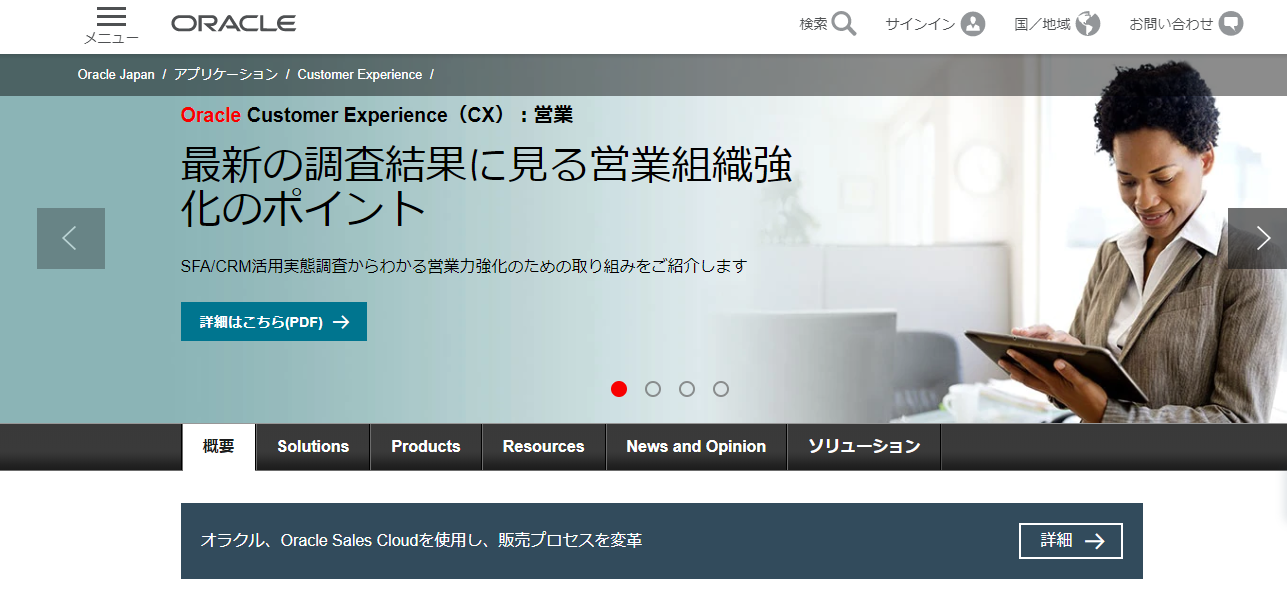Click the 国/地域 globe icon

click(1088, 24)
